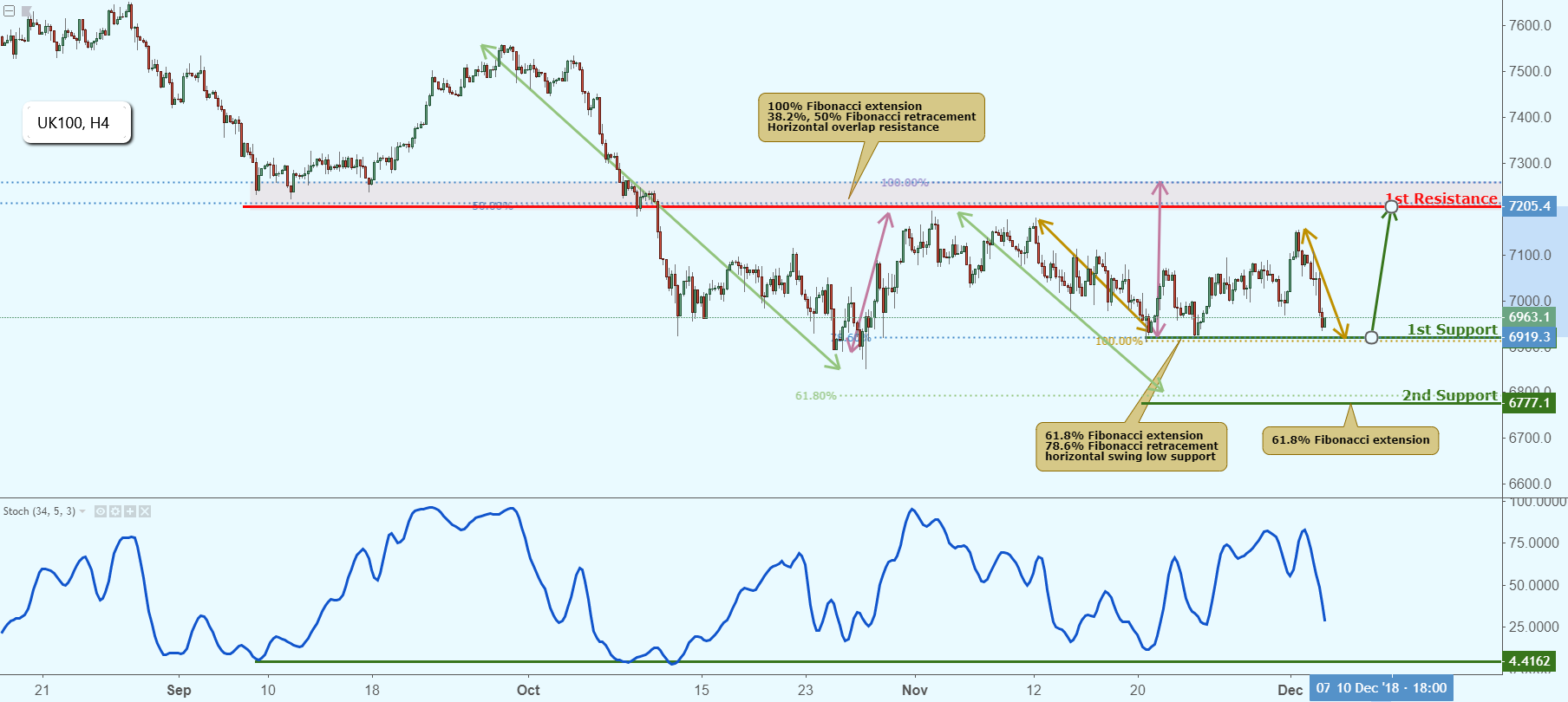Open the Stoch indicator dropdown arrow

[x=82, y=511]
